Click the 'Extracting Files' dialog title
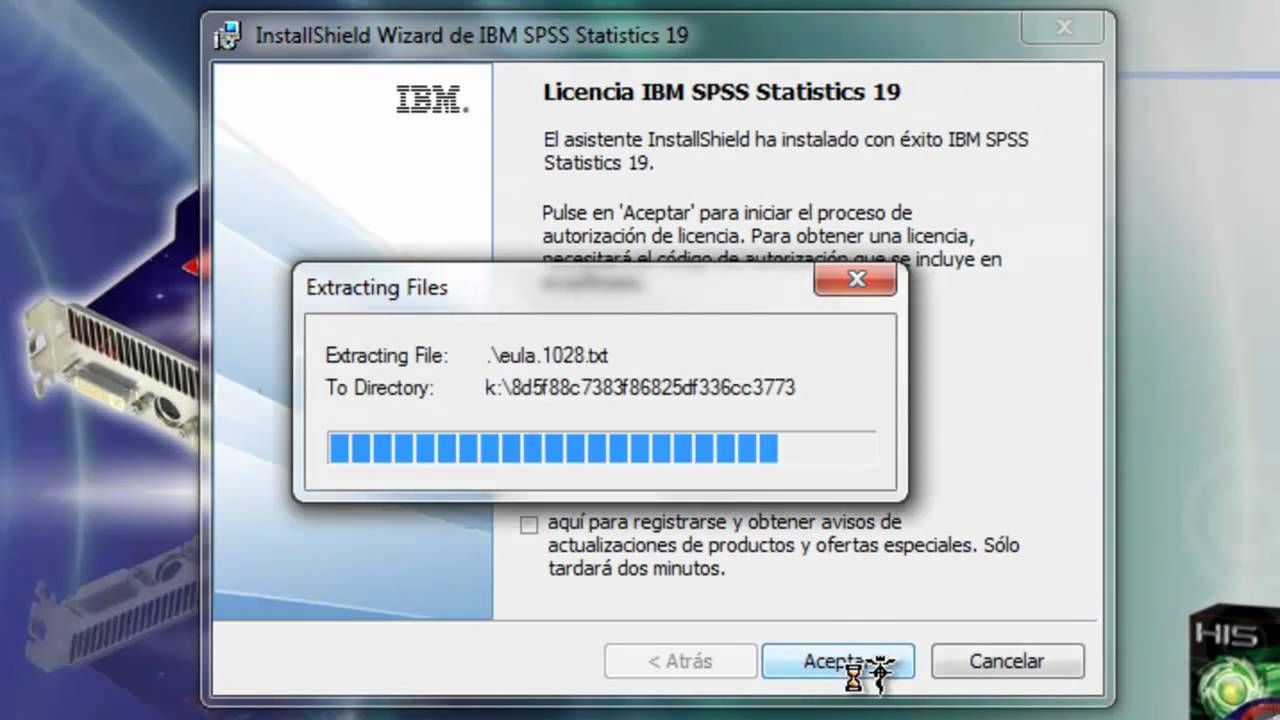Viewport: 1280px width, 720px height. coord(377,287)
